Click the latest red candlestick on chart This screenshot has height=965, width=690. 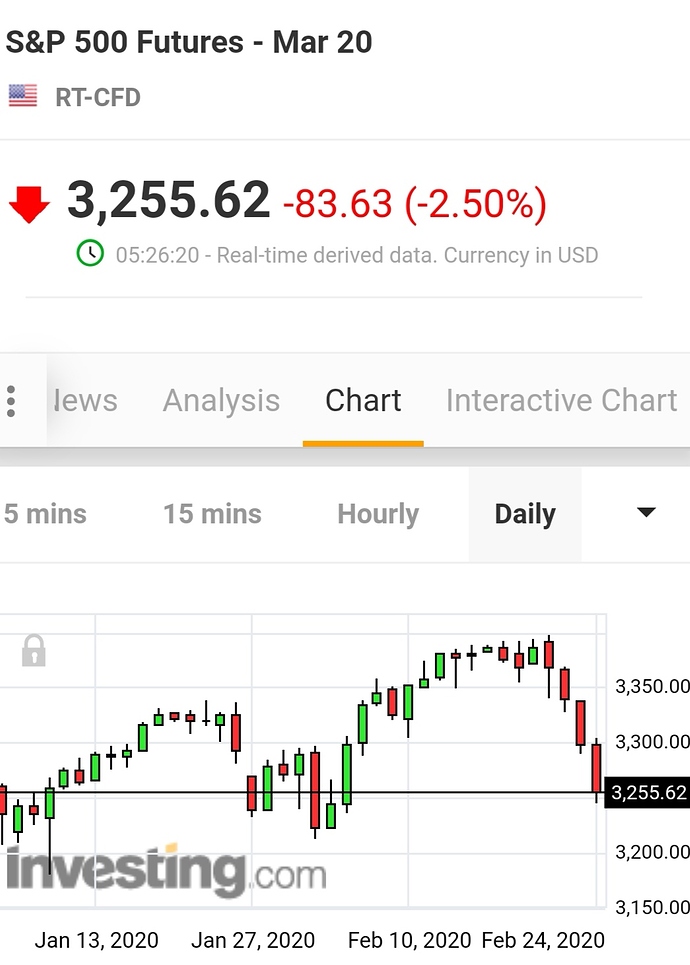(596, 769)
